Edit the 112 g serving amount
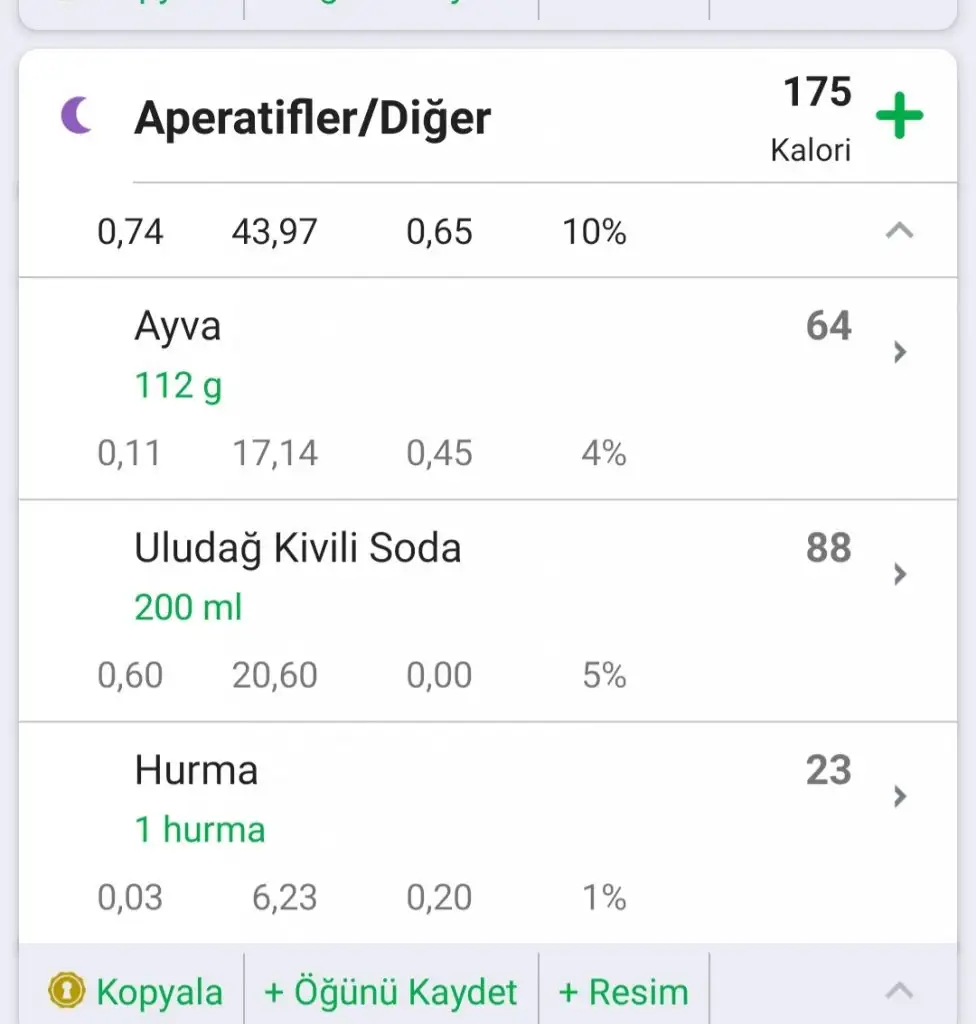 tap(178, 384)
